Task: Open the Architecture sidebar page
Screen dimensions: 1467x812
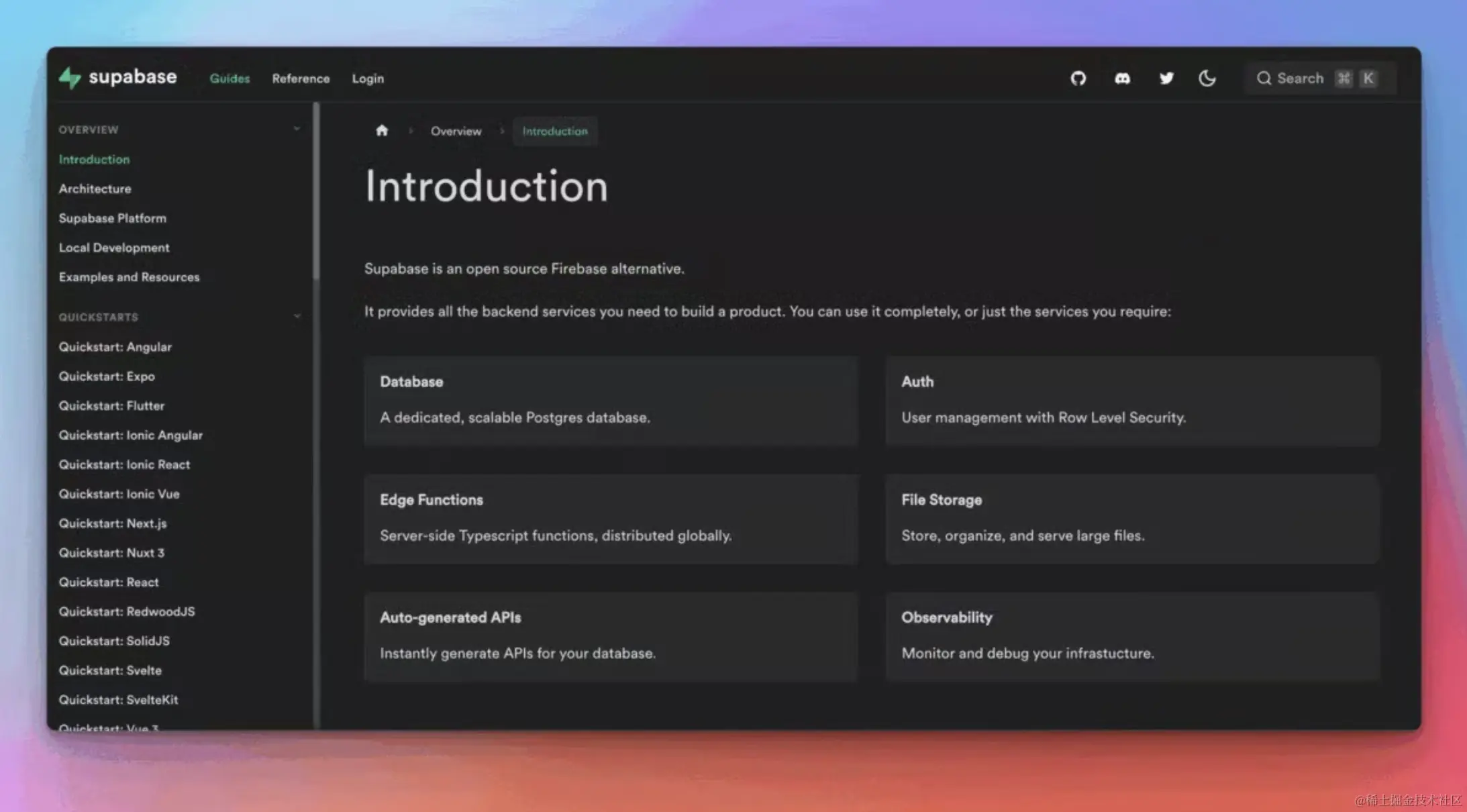Action: (x=95, y=189)
